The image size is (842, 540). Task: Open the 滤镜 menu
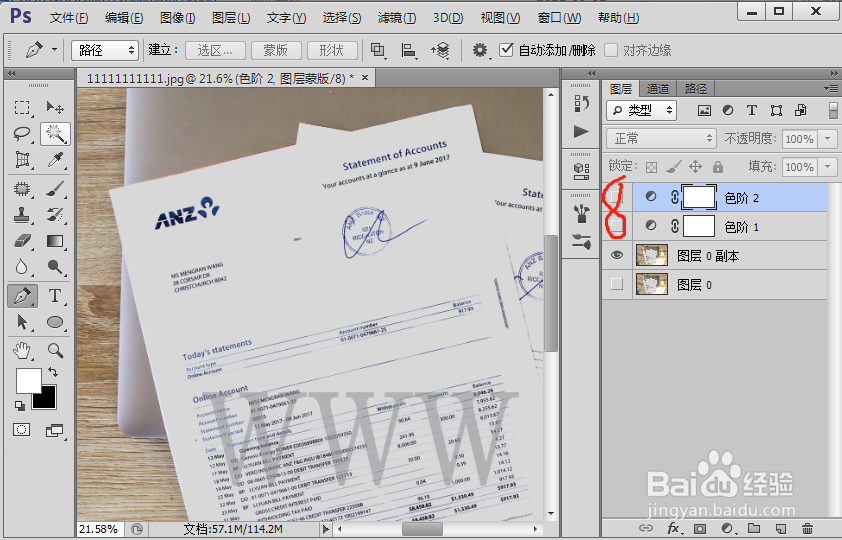point(396,18)
